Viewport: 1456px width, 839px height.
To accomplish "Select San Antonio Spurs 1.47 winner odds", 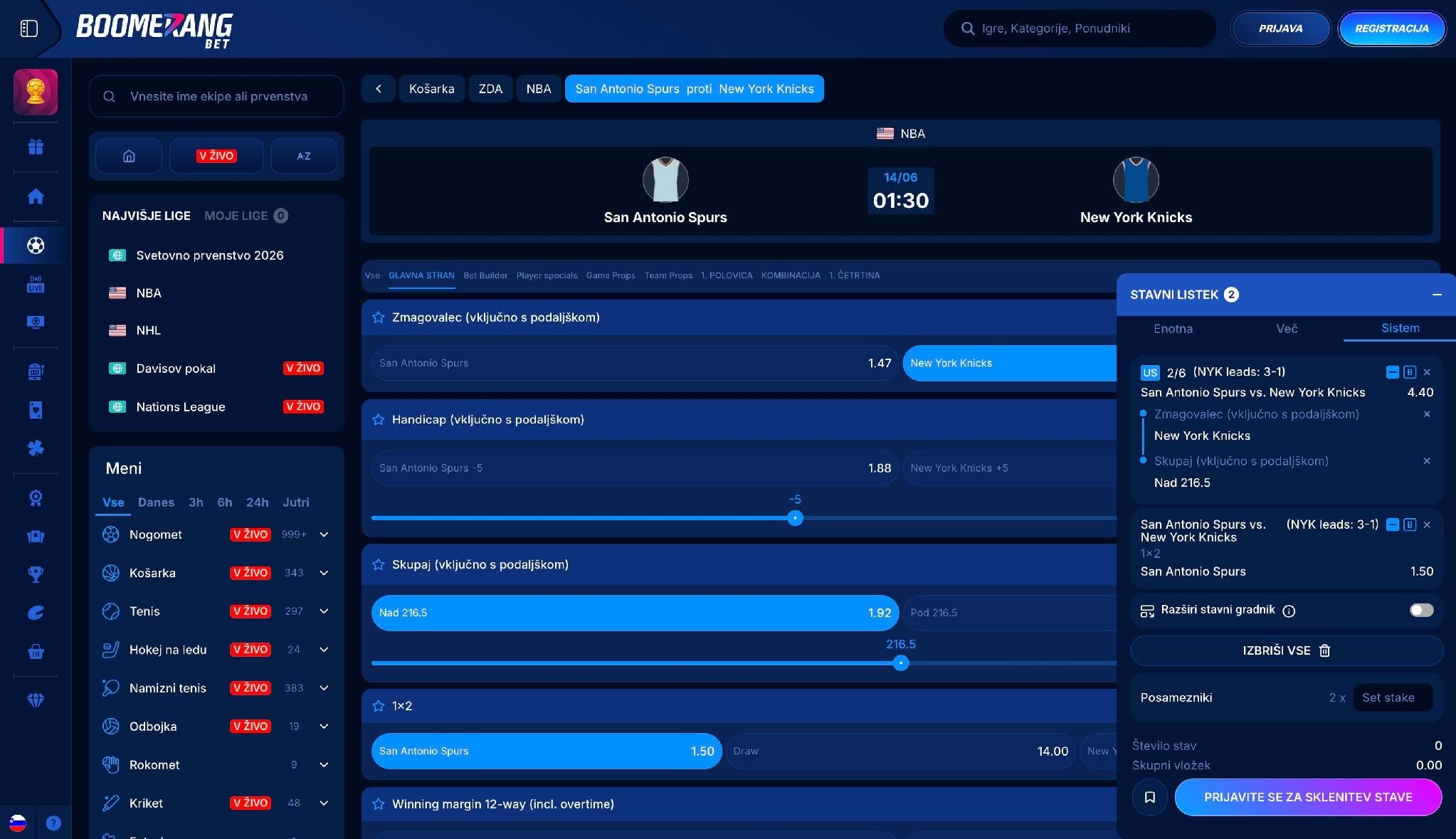I will [x=635, y=363].
